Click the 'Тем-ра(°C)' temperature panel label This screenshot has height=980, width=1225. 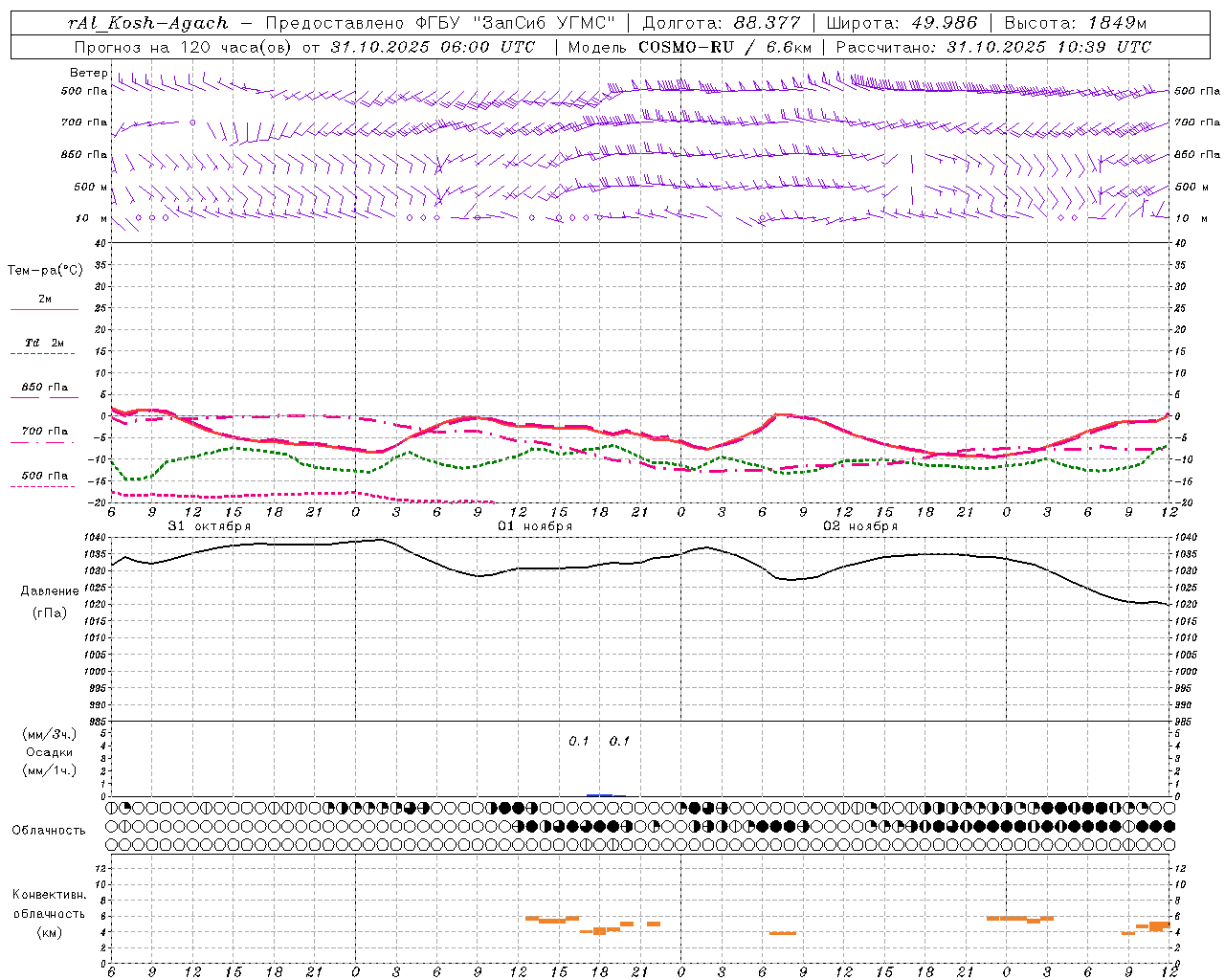click(x=45, y=271)
